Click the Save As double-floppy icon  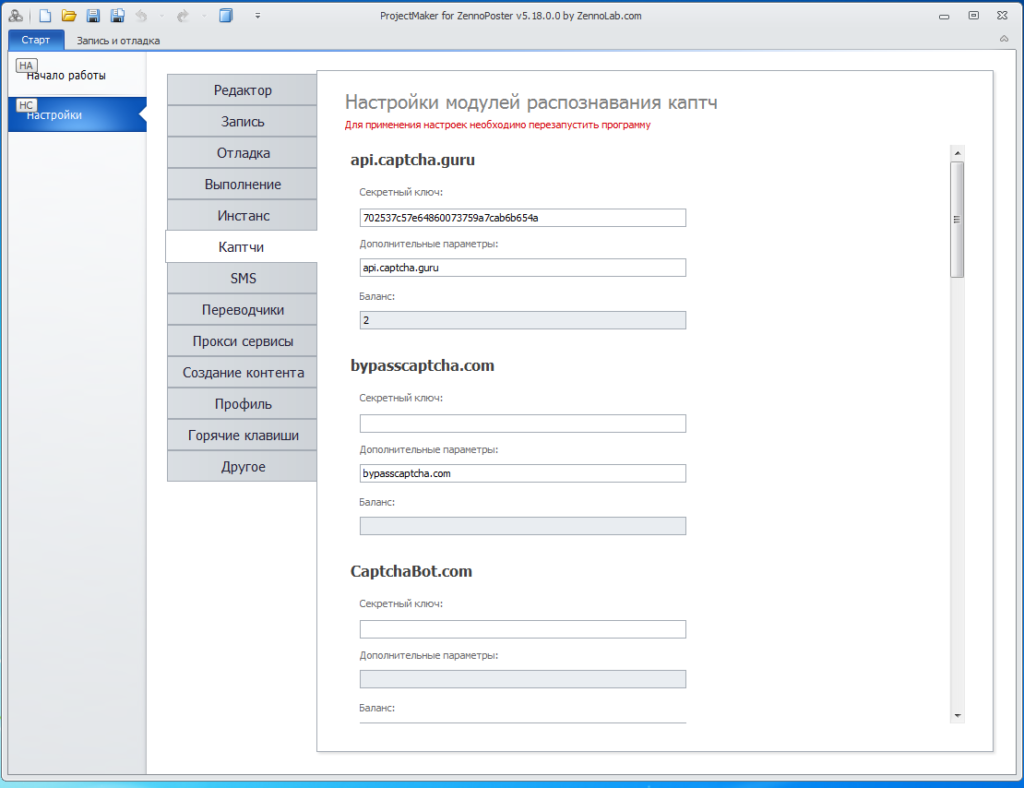[x=117, y=16]
